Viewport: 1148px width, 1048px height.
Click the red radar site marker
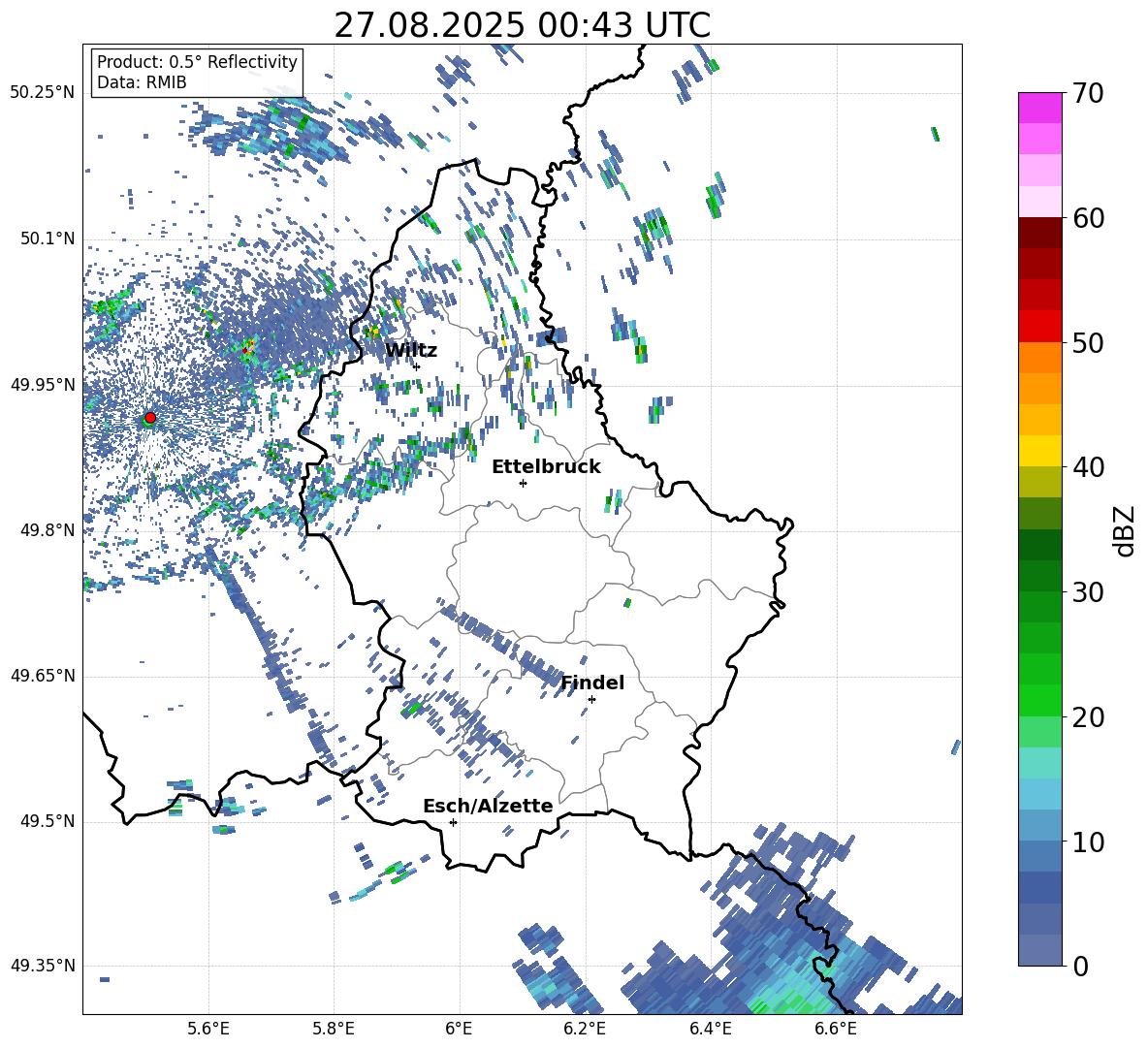[150, 417]
